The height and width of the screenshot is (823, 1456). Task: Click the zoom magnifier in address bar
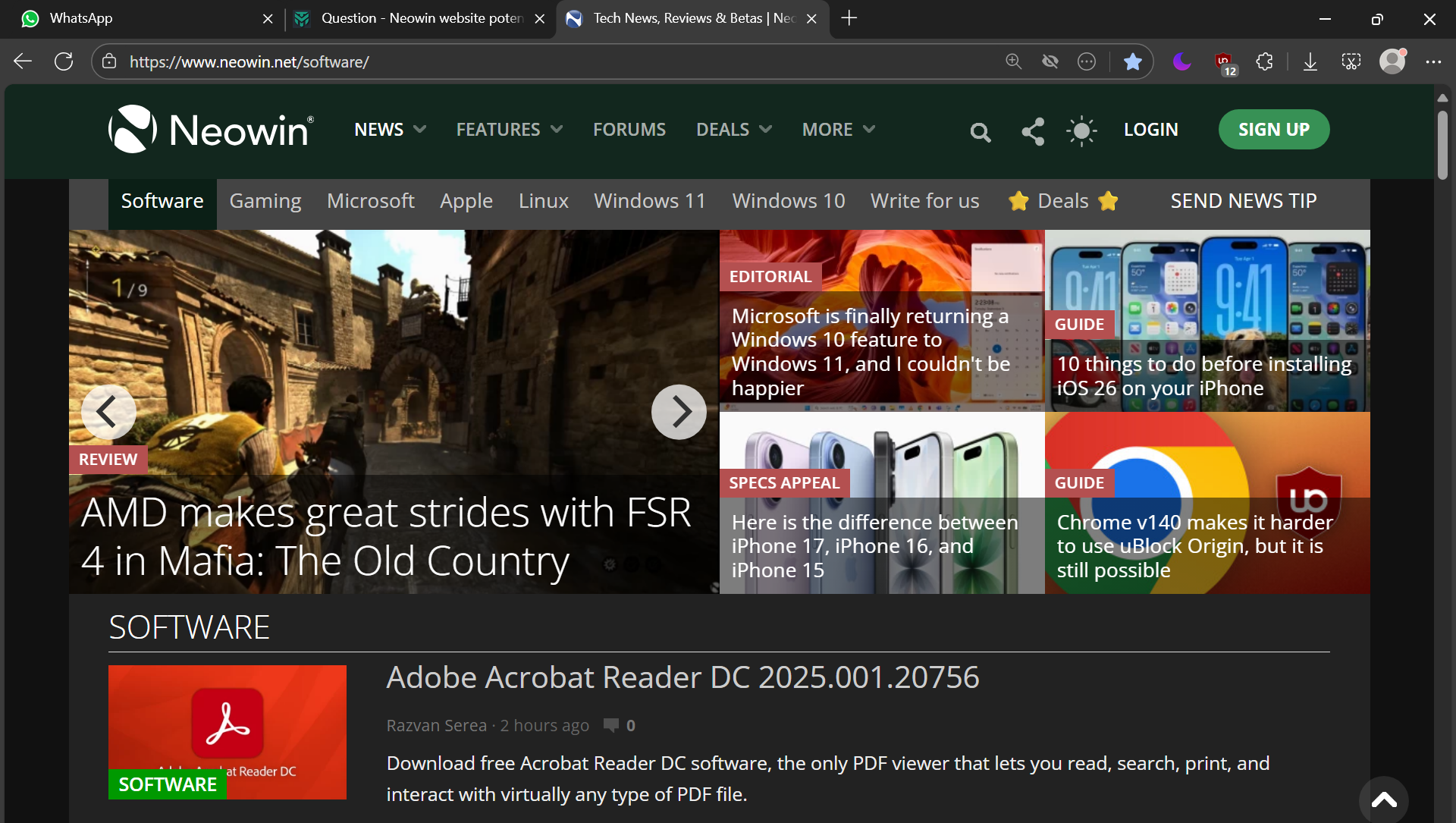pos(1013,61)
